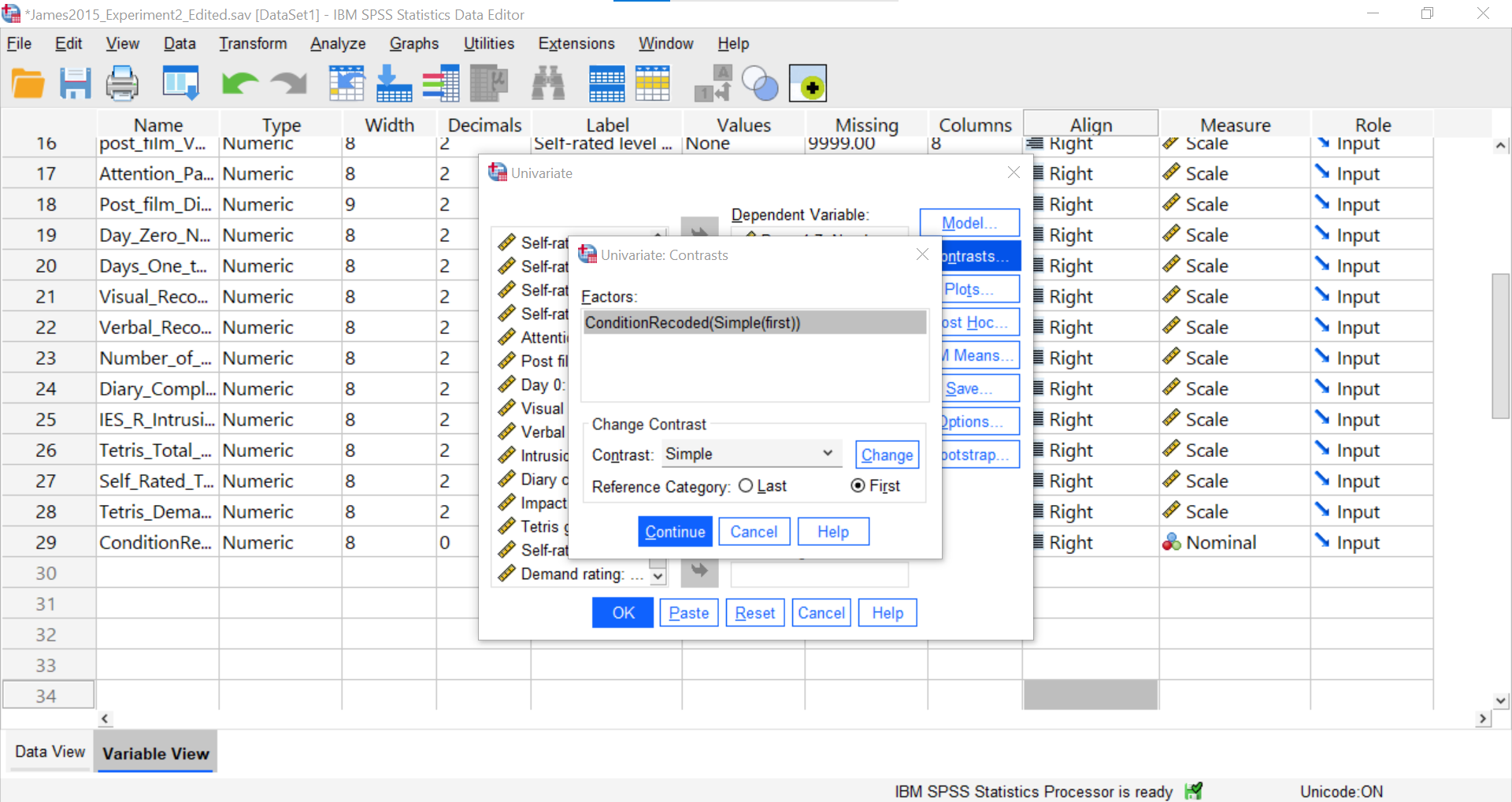This screenshot has height=802, width=1512.
Task: Click the horizontal scroll right arrow
Action: pos(1484,718)
